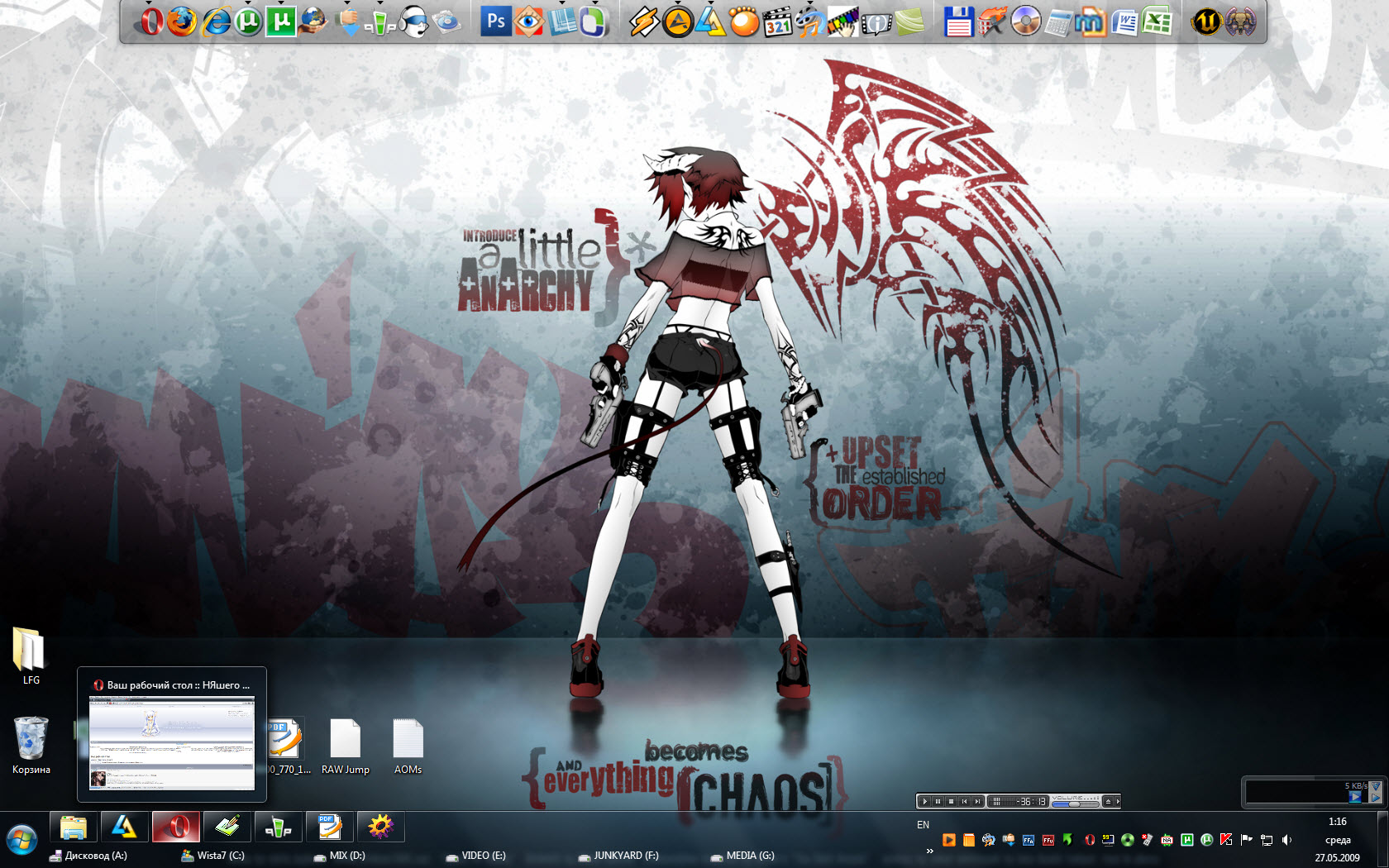Skip to next track in mini player

(x=977, y=801)
